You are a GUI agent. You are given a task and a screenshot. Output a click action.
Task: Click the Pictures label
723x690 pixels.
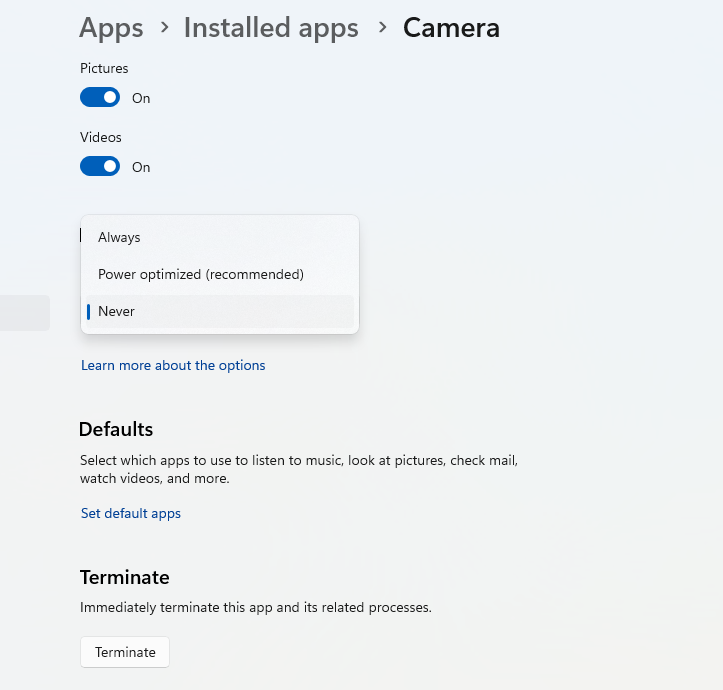pos(104,68)
